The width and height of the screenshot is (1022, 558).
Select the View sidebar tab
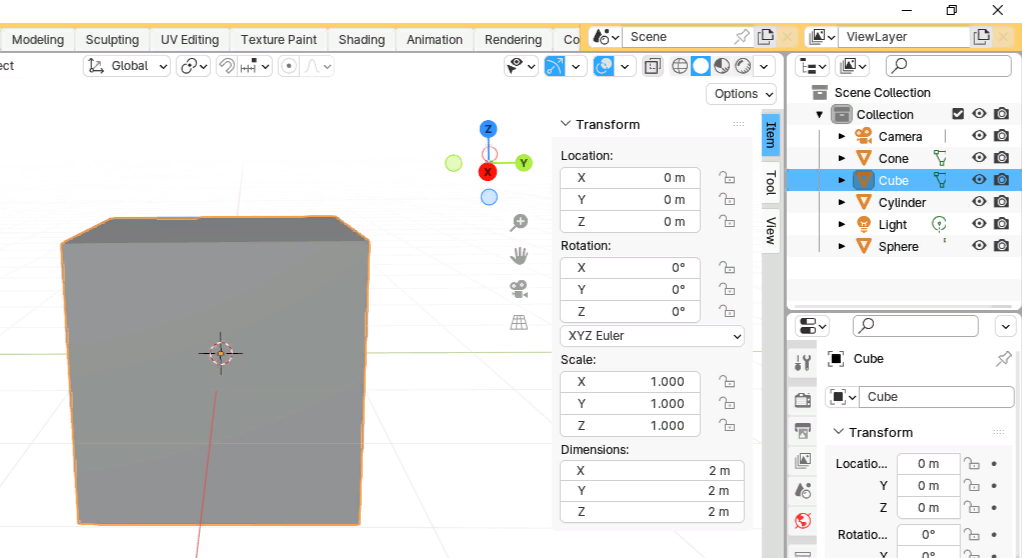(770, 230)
